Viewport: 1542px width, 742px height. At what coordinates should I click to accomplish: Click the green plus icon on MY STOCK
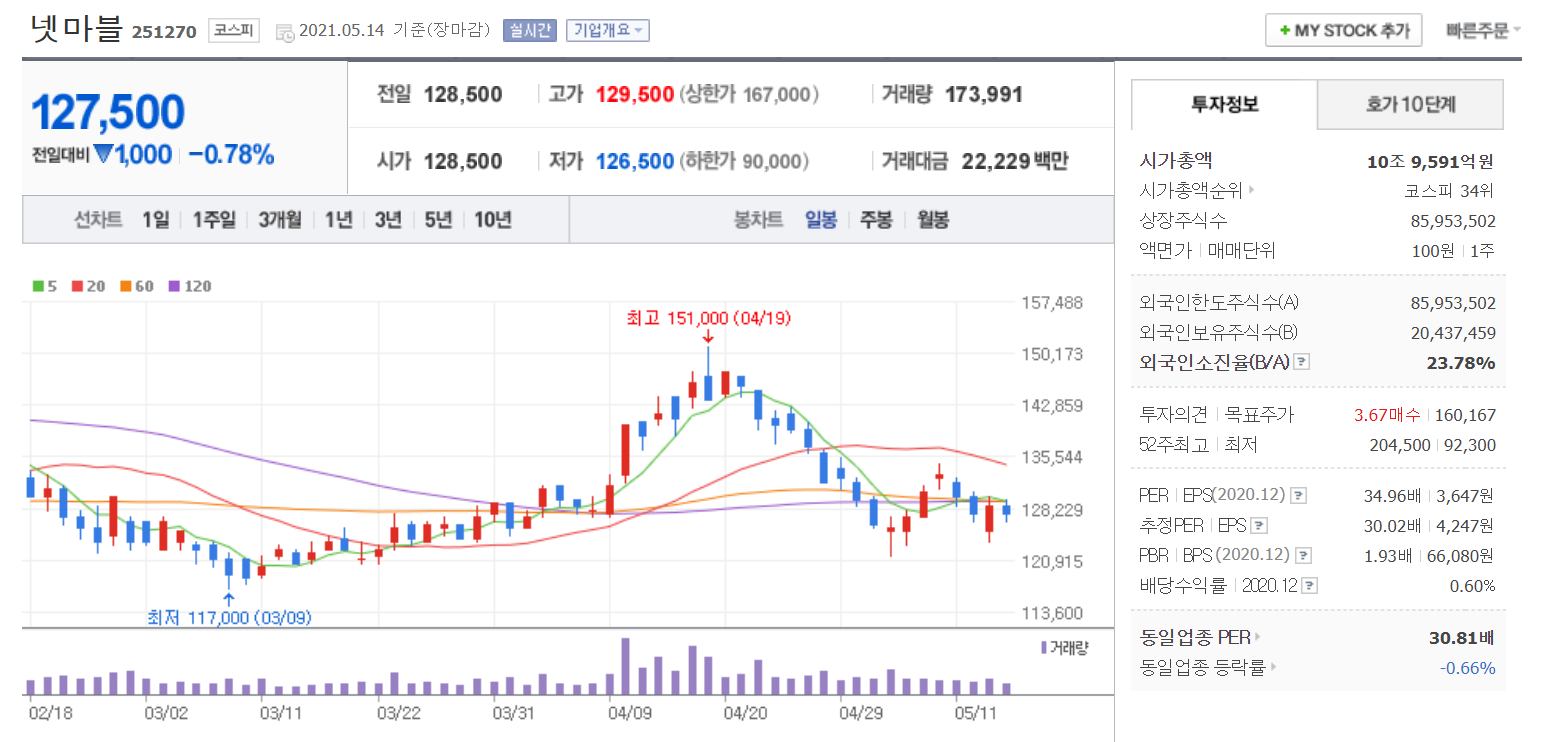click(x=1283, y=31)
